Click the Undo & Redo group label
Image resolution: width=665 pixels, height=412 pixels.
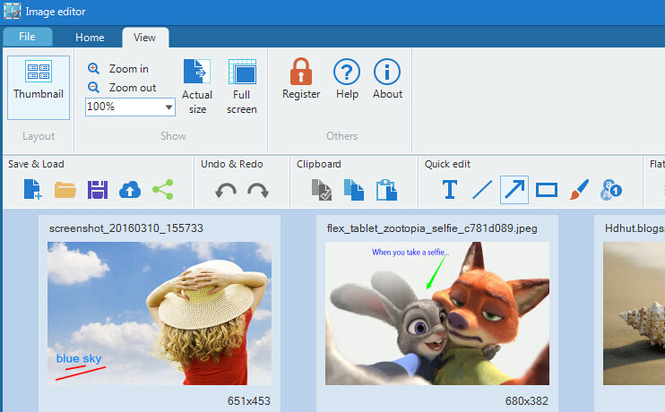click(232, 164)
